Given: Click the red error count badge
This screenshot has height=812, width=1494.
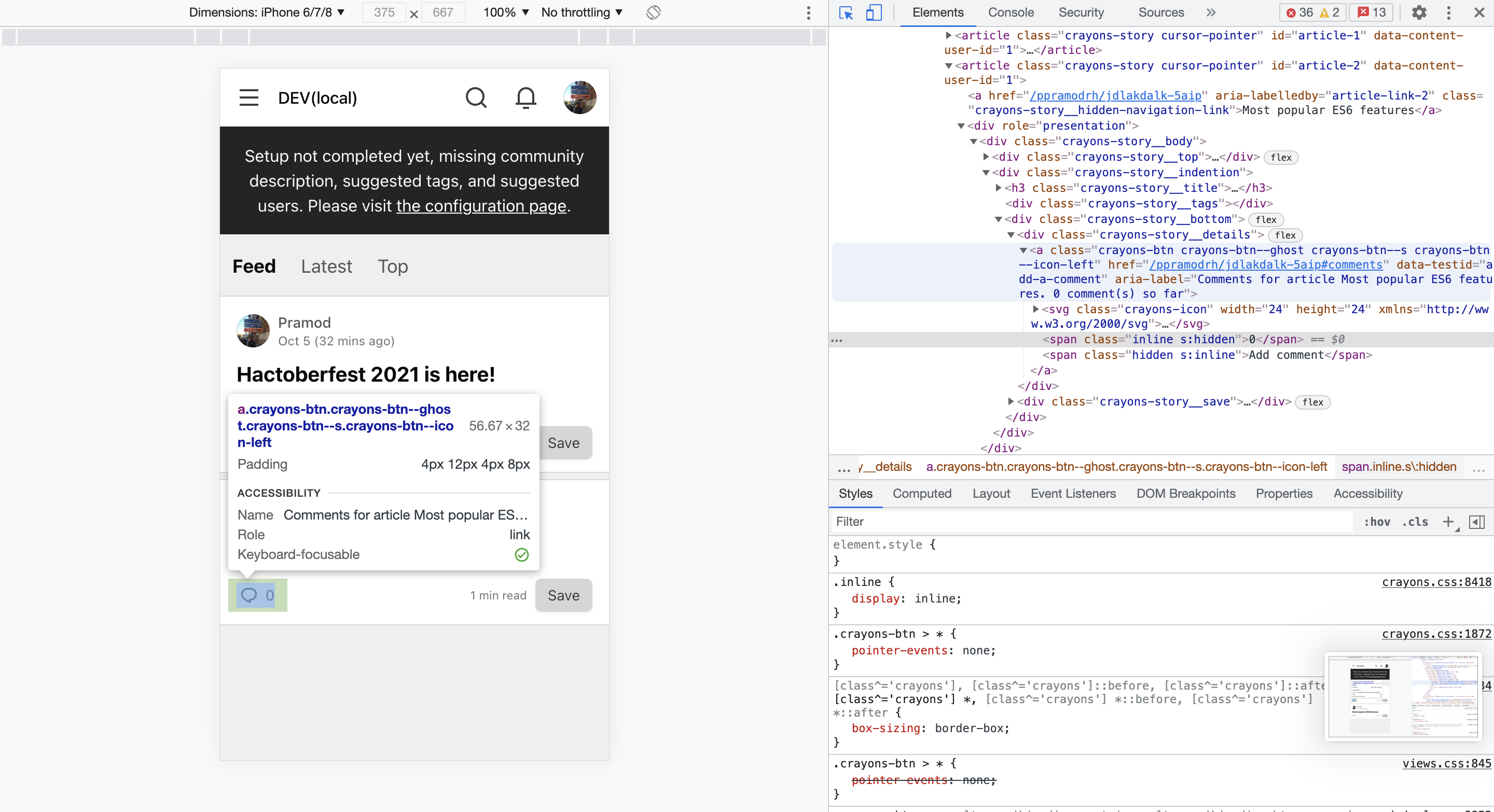Looking at the screenshot, I should 1299,13.
